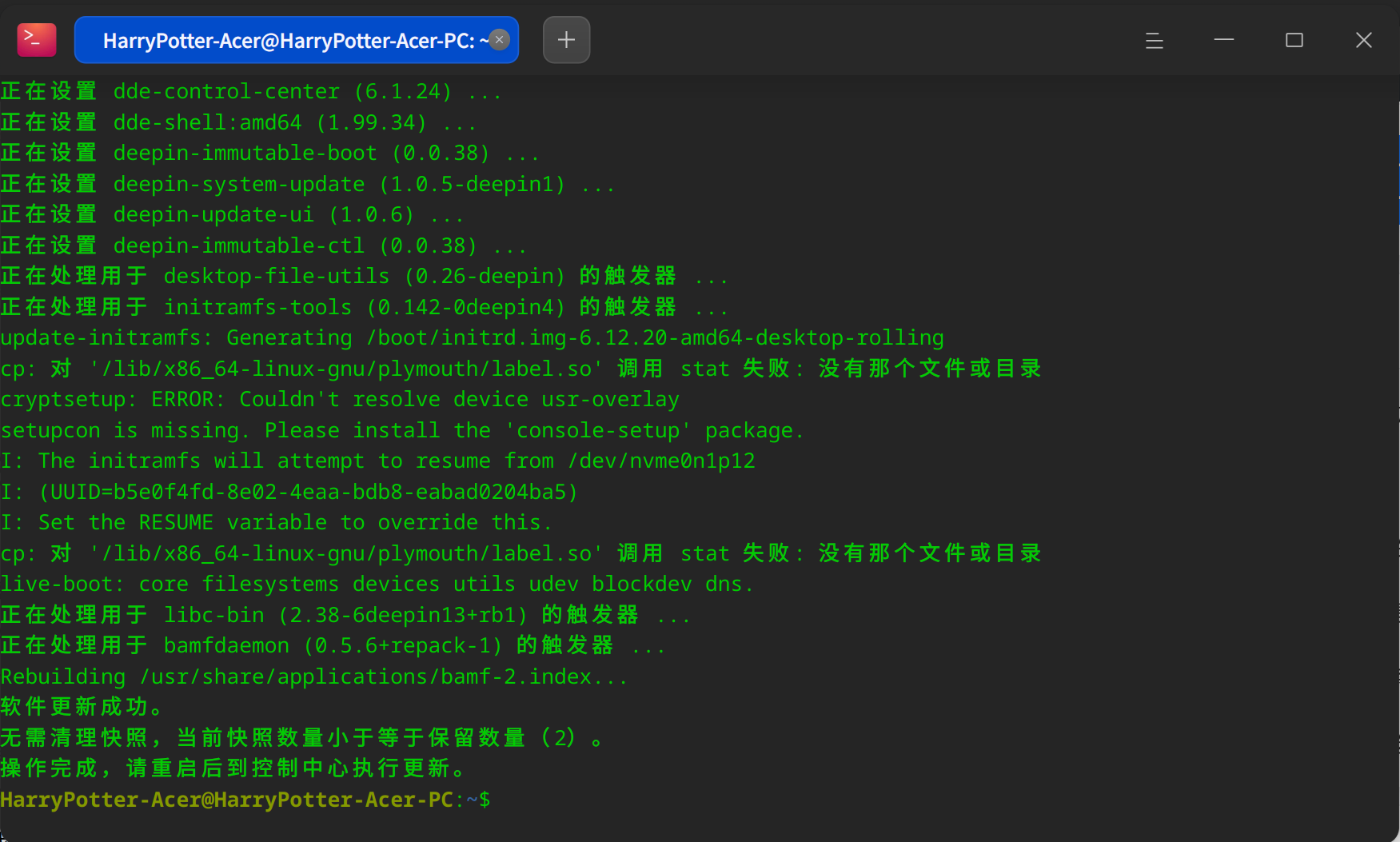Click the deepin-immutable-ctl (0.0.38) line
Viewport: 1400px width, 842px height.
coord(264,245)
